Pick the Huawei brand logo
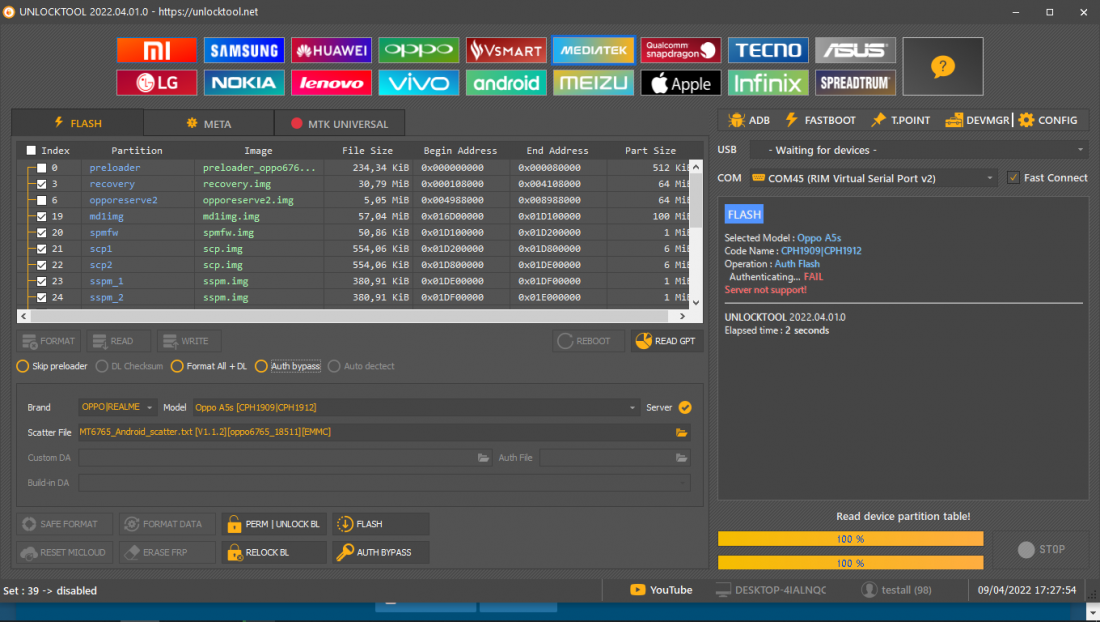The image size is (1100, 622). click(331, 50)
